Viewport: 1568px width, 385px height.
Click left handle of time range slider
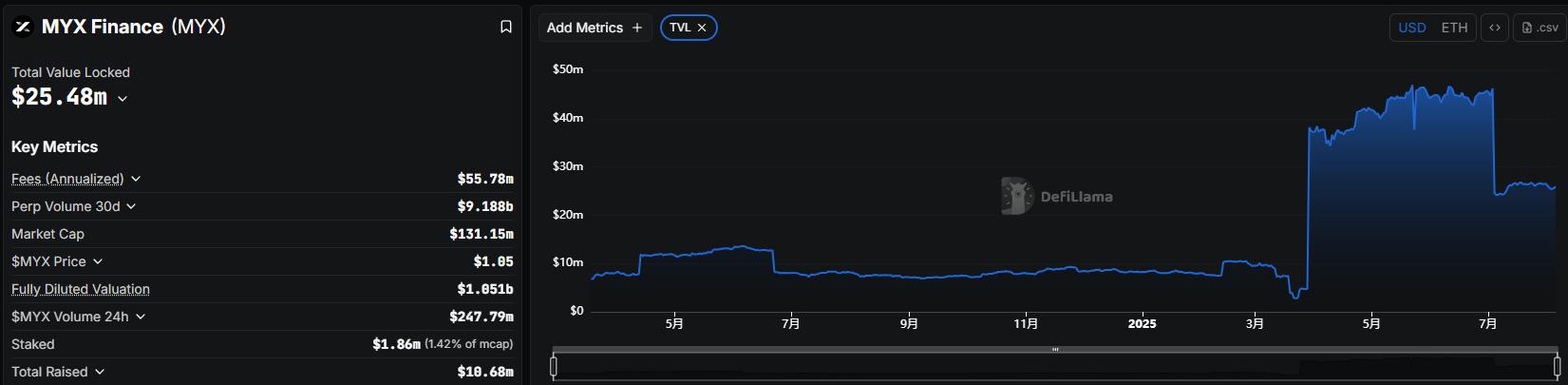pyautogui.click(x=554, y=365)
